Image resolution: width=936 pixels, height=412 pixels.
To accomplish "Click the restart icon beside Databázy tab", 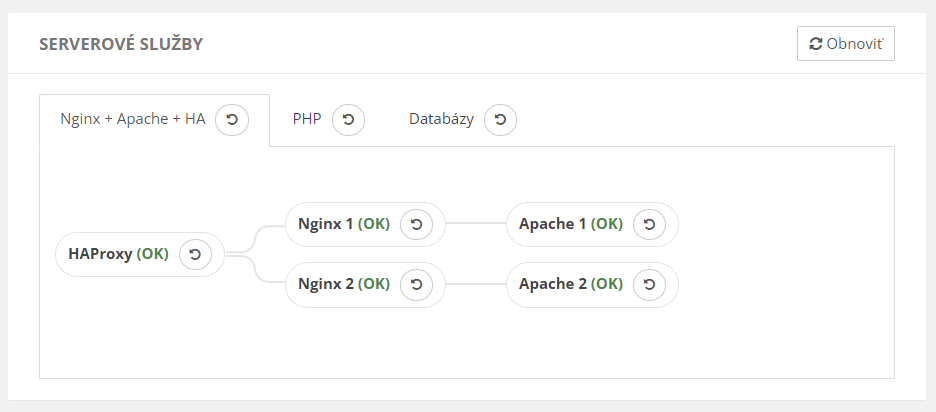I will (500, 119).
